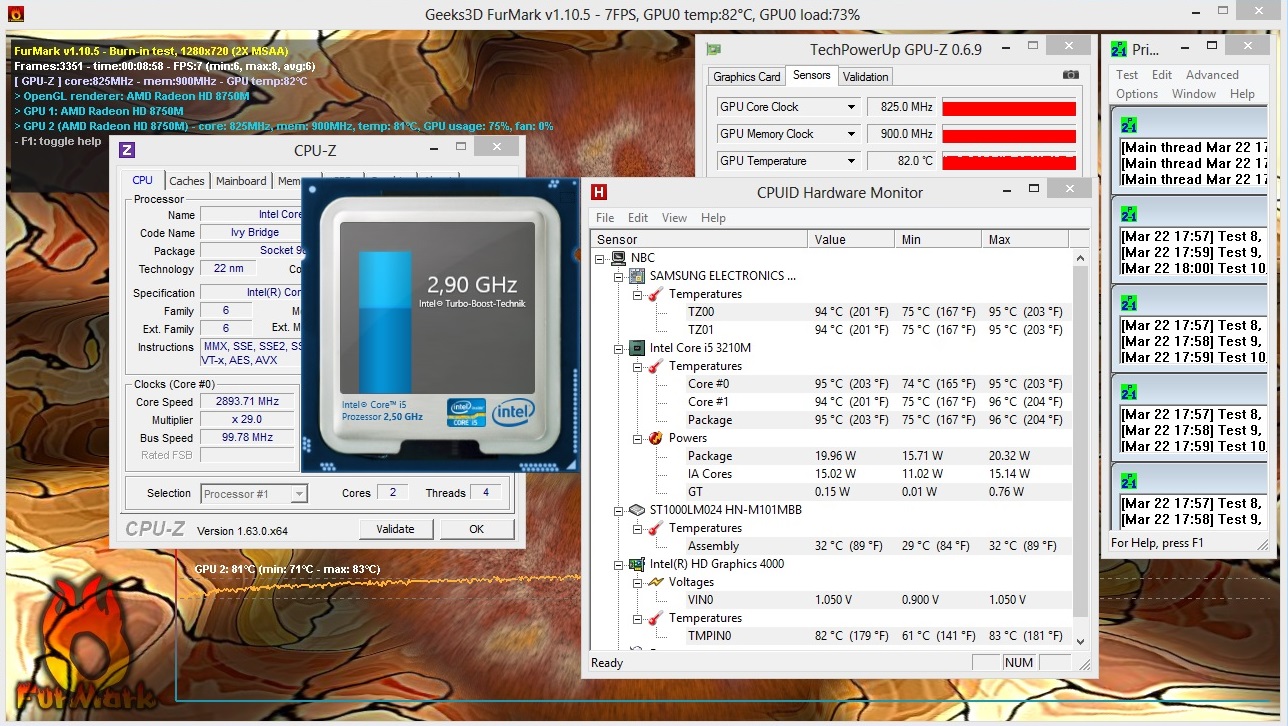
Task: Collapse the SAMSUNG ELECTRONICS node
Action: tap(618, 276)
